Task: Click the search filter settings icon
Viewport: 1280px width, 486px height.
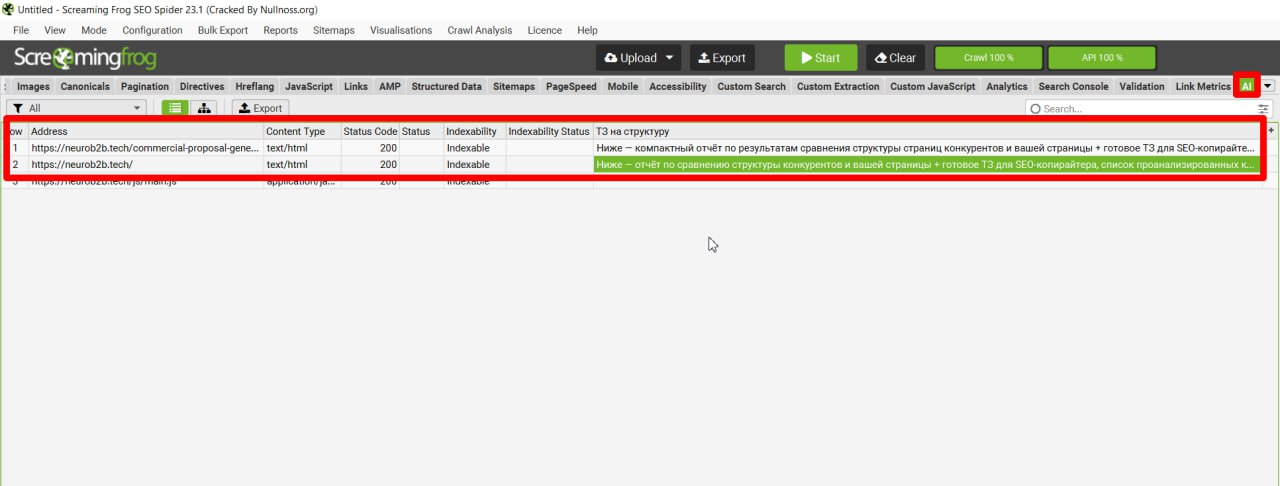Action: coord(1263,108)
